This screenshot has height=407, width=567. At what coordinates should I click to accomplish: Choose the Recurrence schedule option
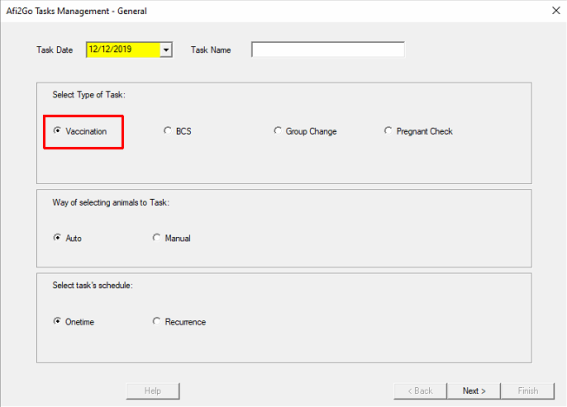(179, 321)
